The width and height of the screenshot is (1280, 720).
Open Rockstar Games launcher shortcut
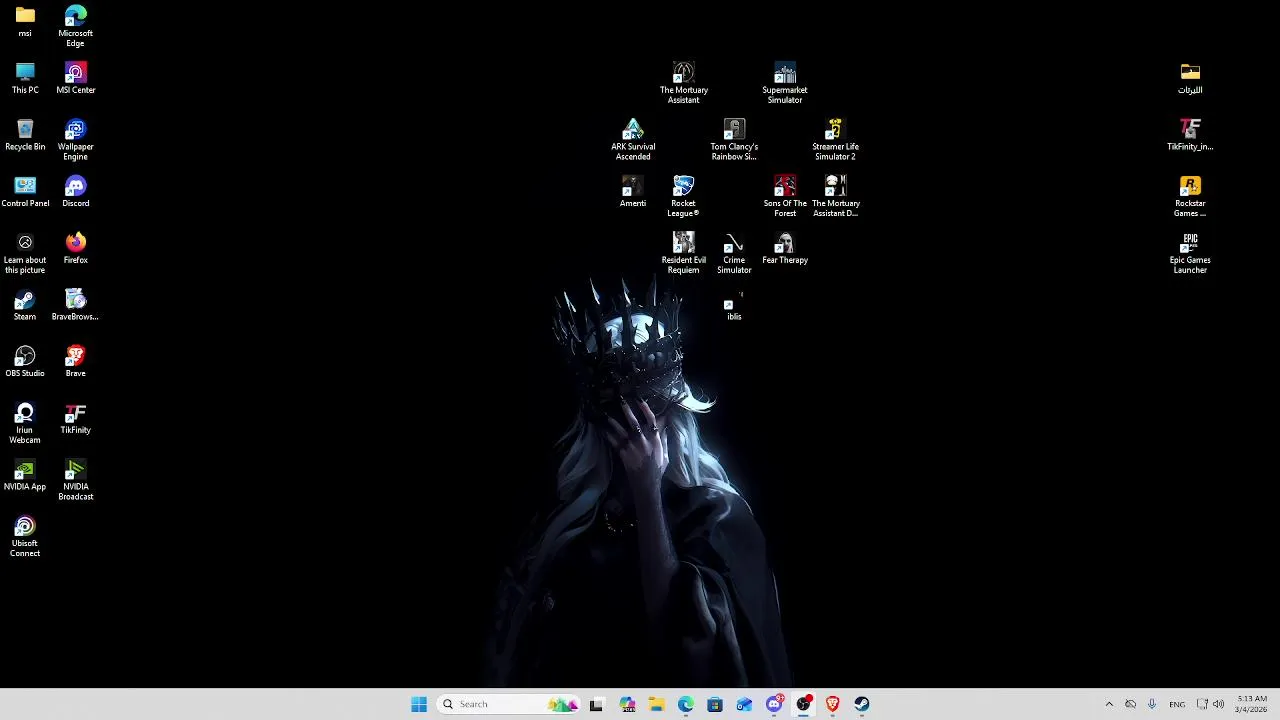point(1190,197)
